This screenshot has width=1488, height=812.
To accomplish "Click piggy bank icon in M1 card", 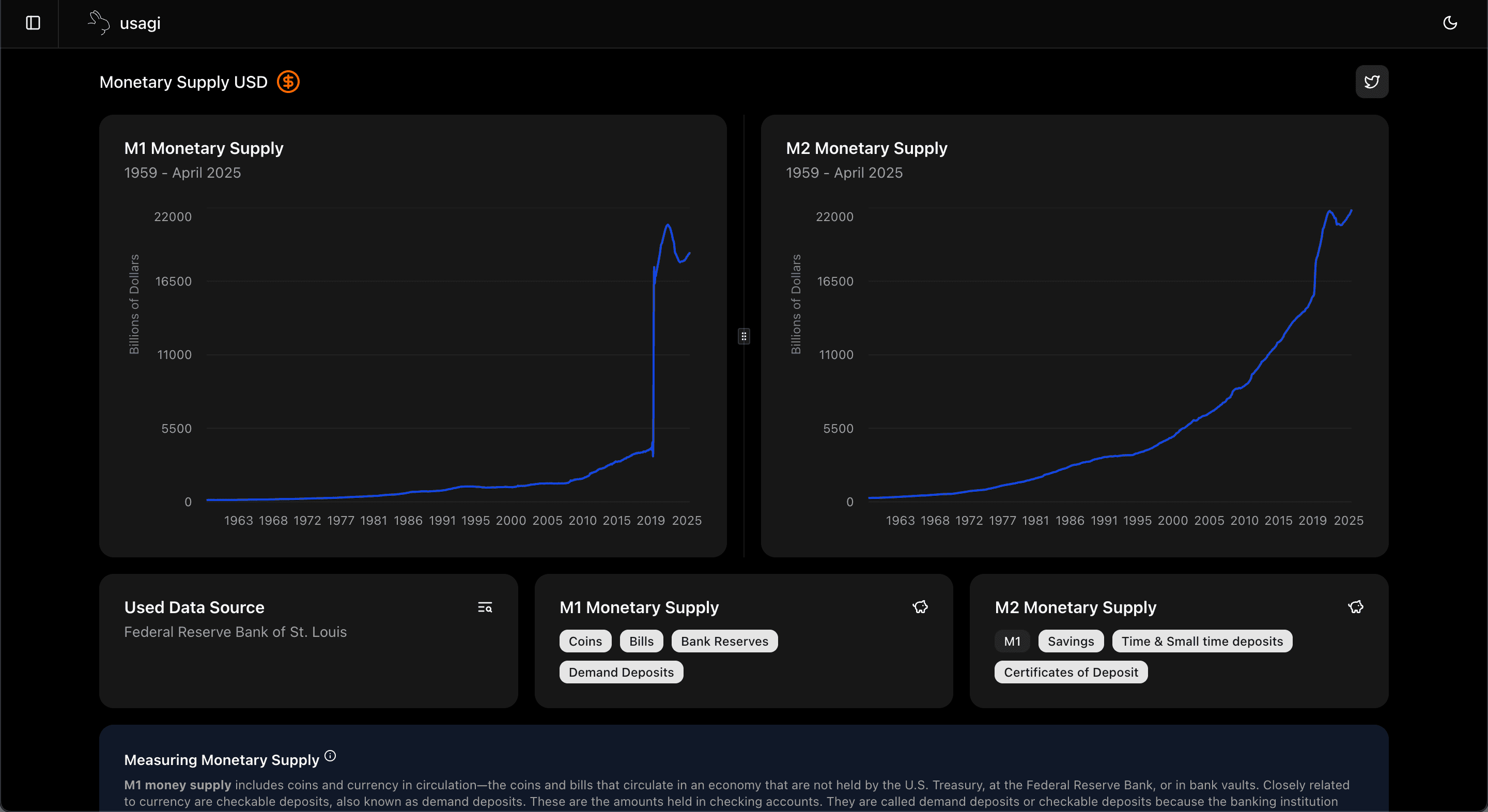I will point(920,607).
